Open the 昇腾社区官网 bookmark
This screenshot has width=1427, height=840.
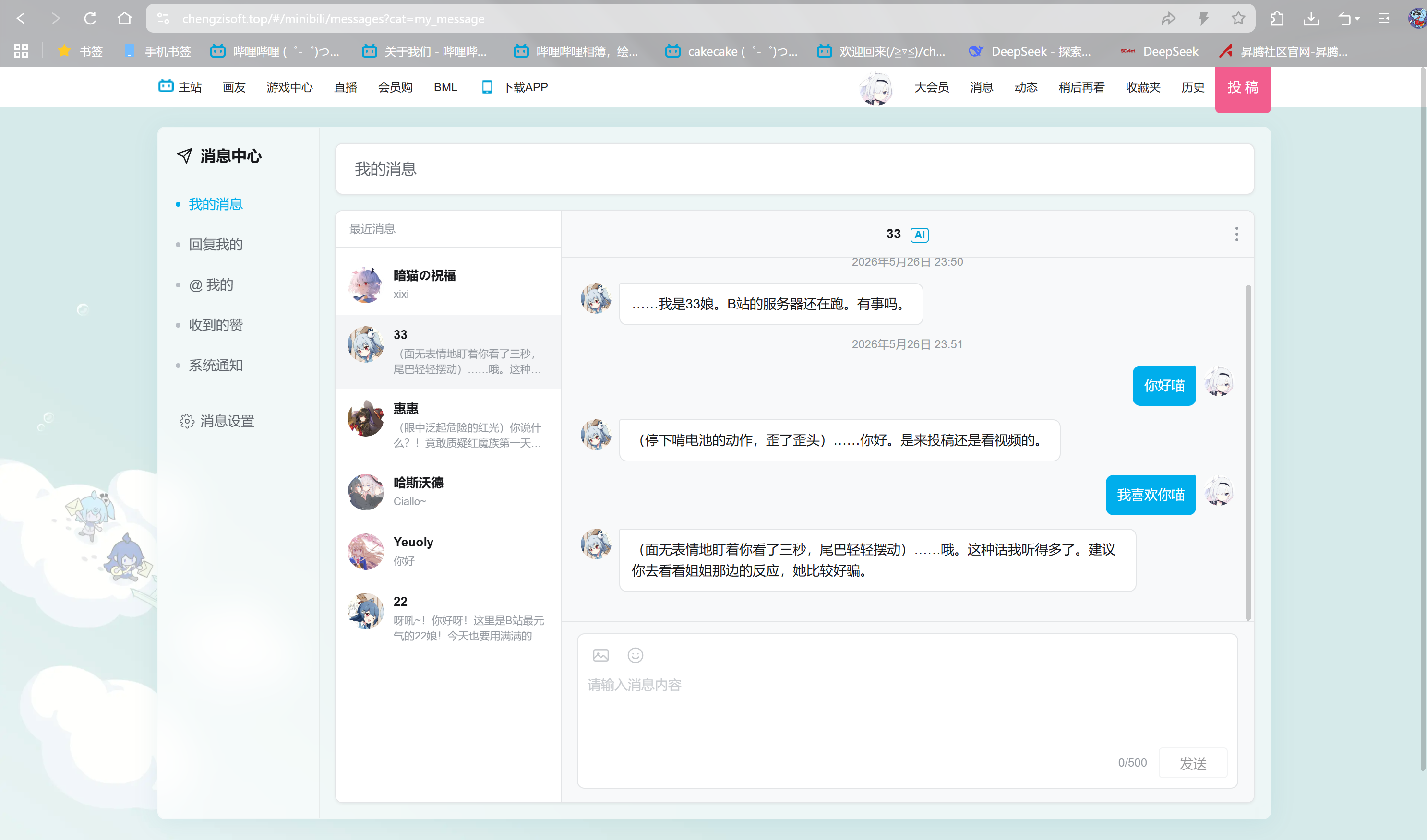(1283, 51)
